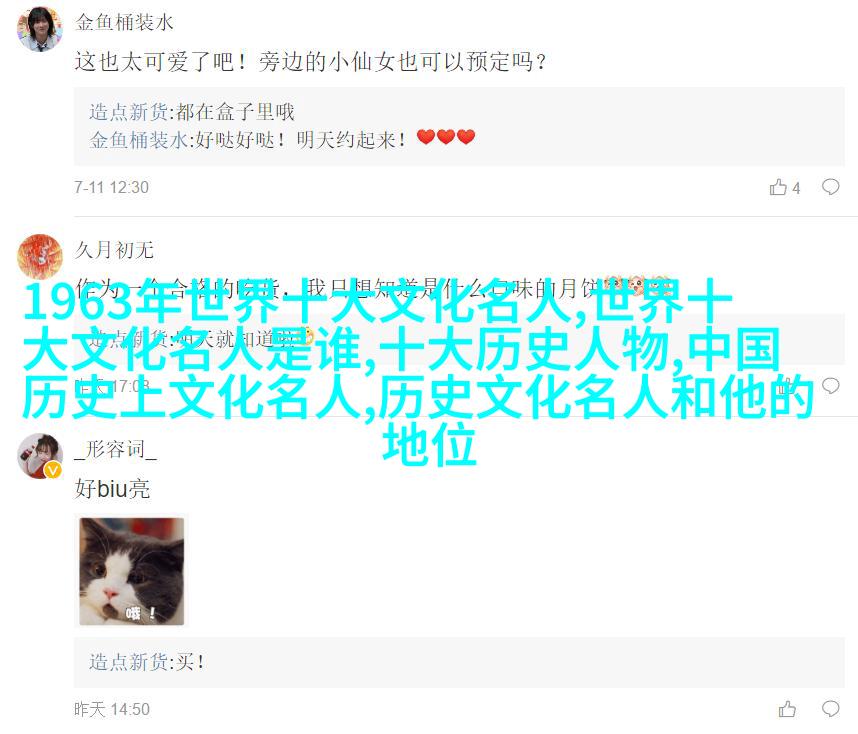Image resolution: width=858 pixels, height=734 pixels.
Task: View the cat image in 好biu亮 comment
Action: 132,571
